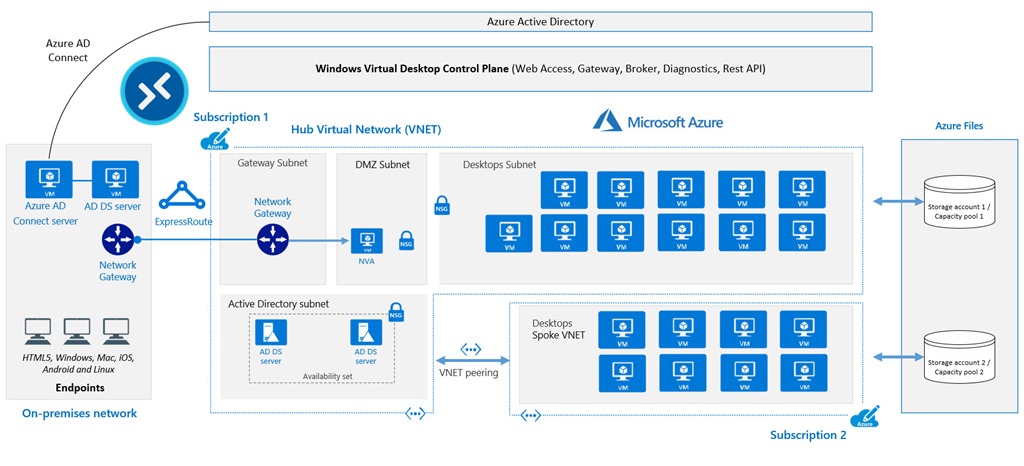Click the on-premises Network Gateway icon

[x=118, y=240]
